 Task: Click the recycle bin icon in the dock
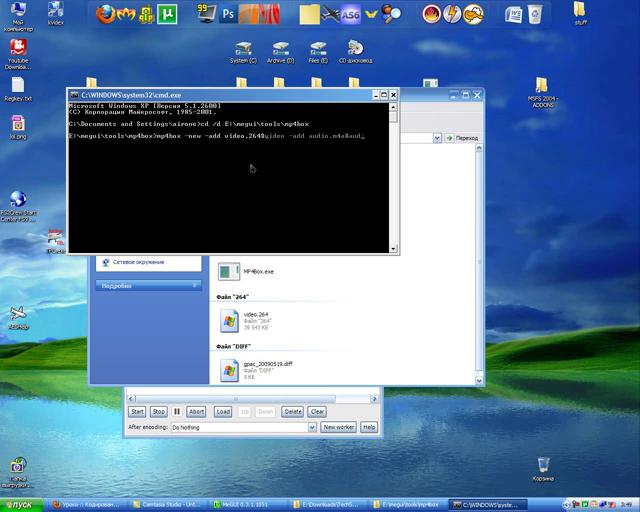coord(534,14)
